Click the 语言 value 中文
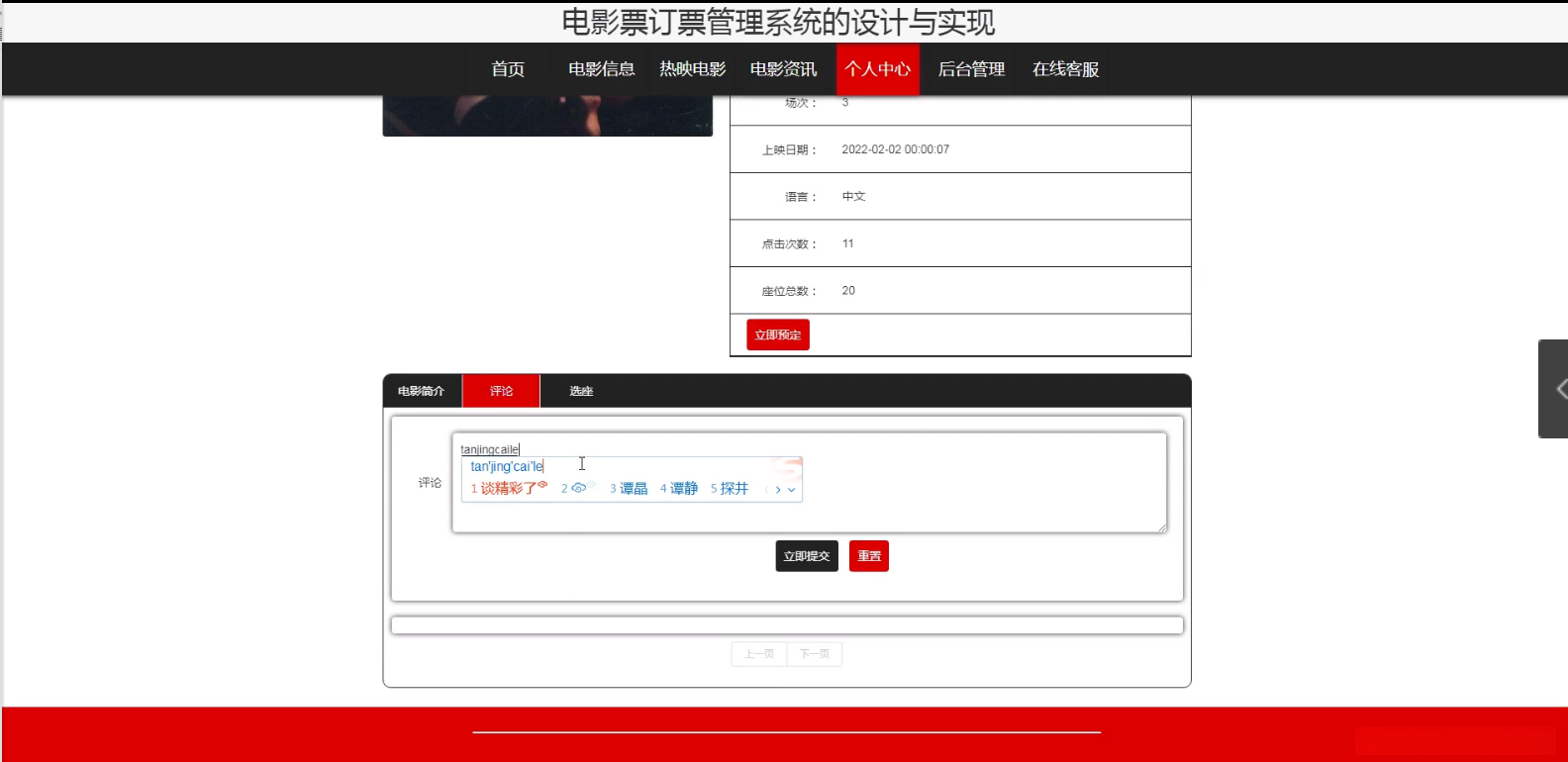 tap(853, 197)
